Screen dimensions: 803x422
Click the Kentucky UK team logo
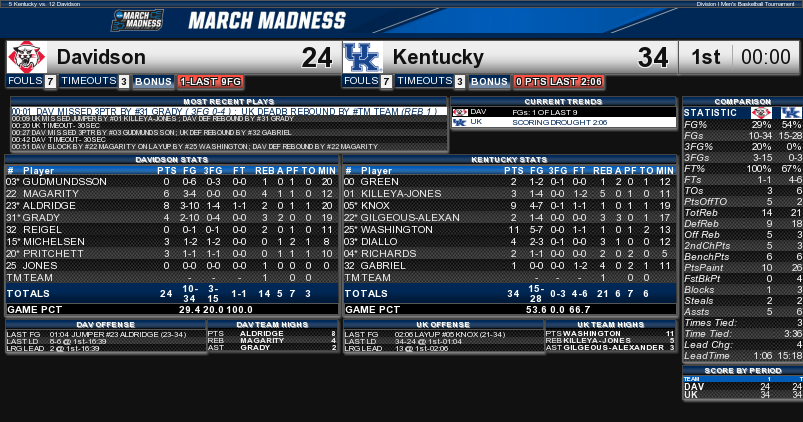pyautogui.click(x=363, y=57)
